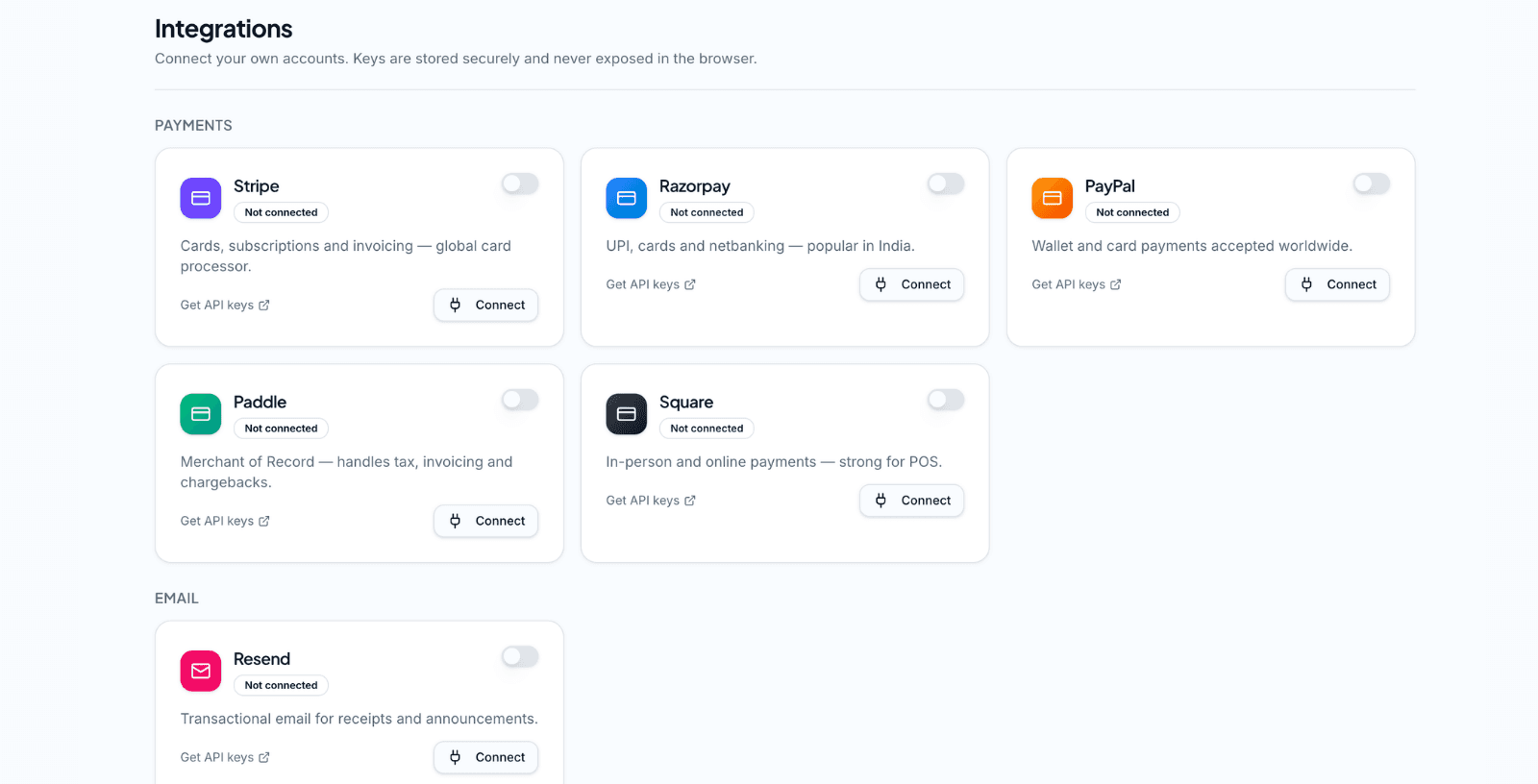This screenshot has width=1538, height=784.
Task: Connect the PayPal integration
Action: pos(1337,284)
